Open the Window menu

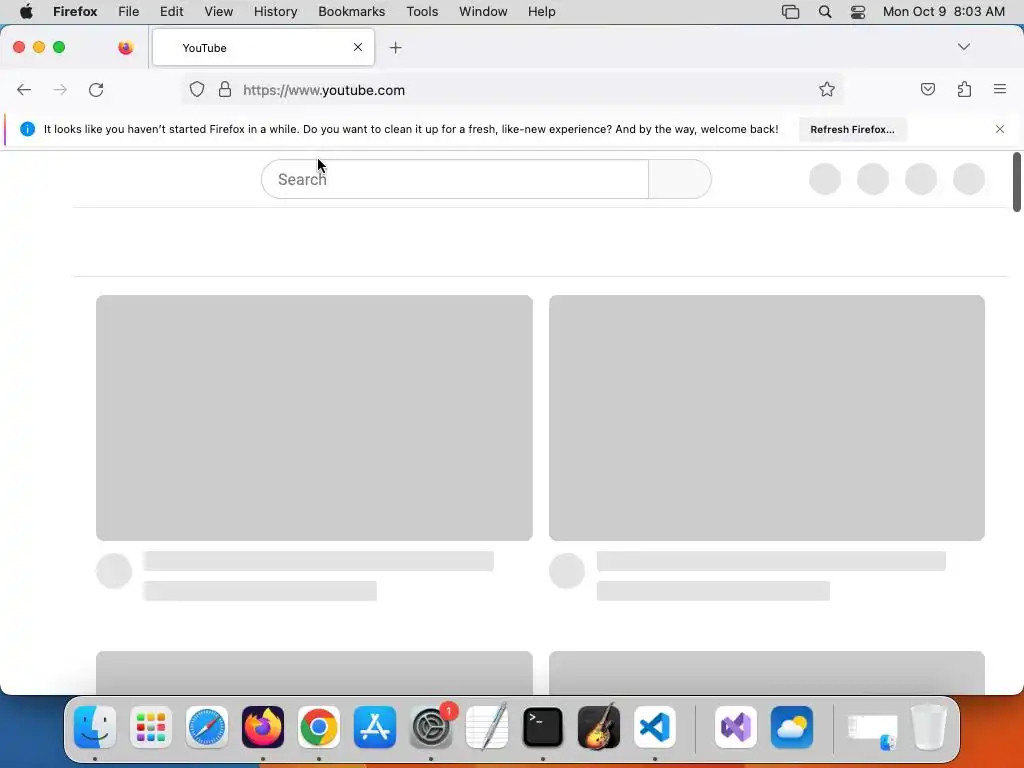[483, 12]
